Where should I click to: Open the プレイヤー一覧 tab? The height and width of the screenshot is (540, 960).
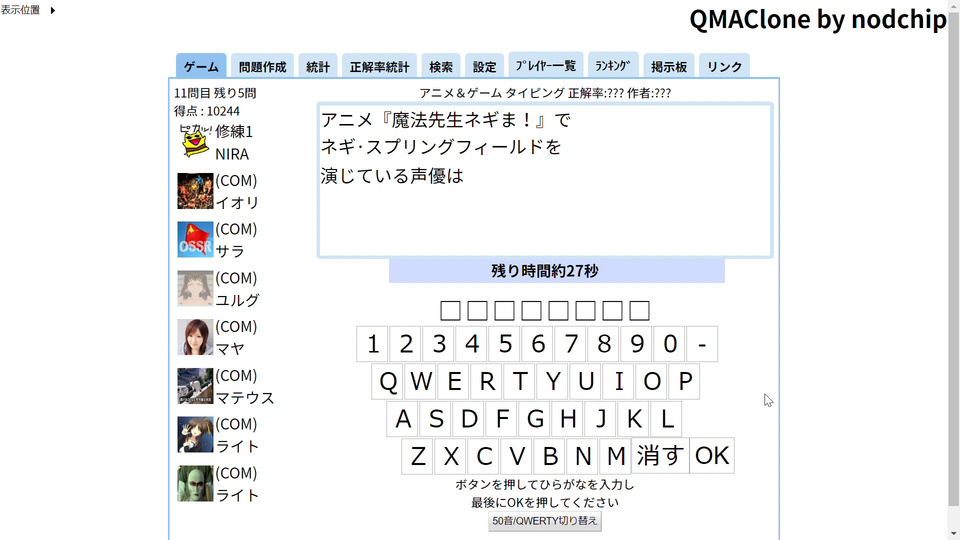point(546,65)
